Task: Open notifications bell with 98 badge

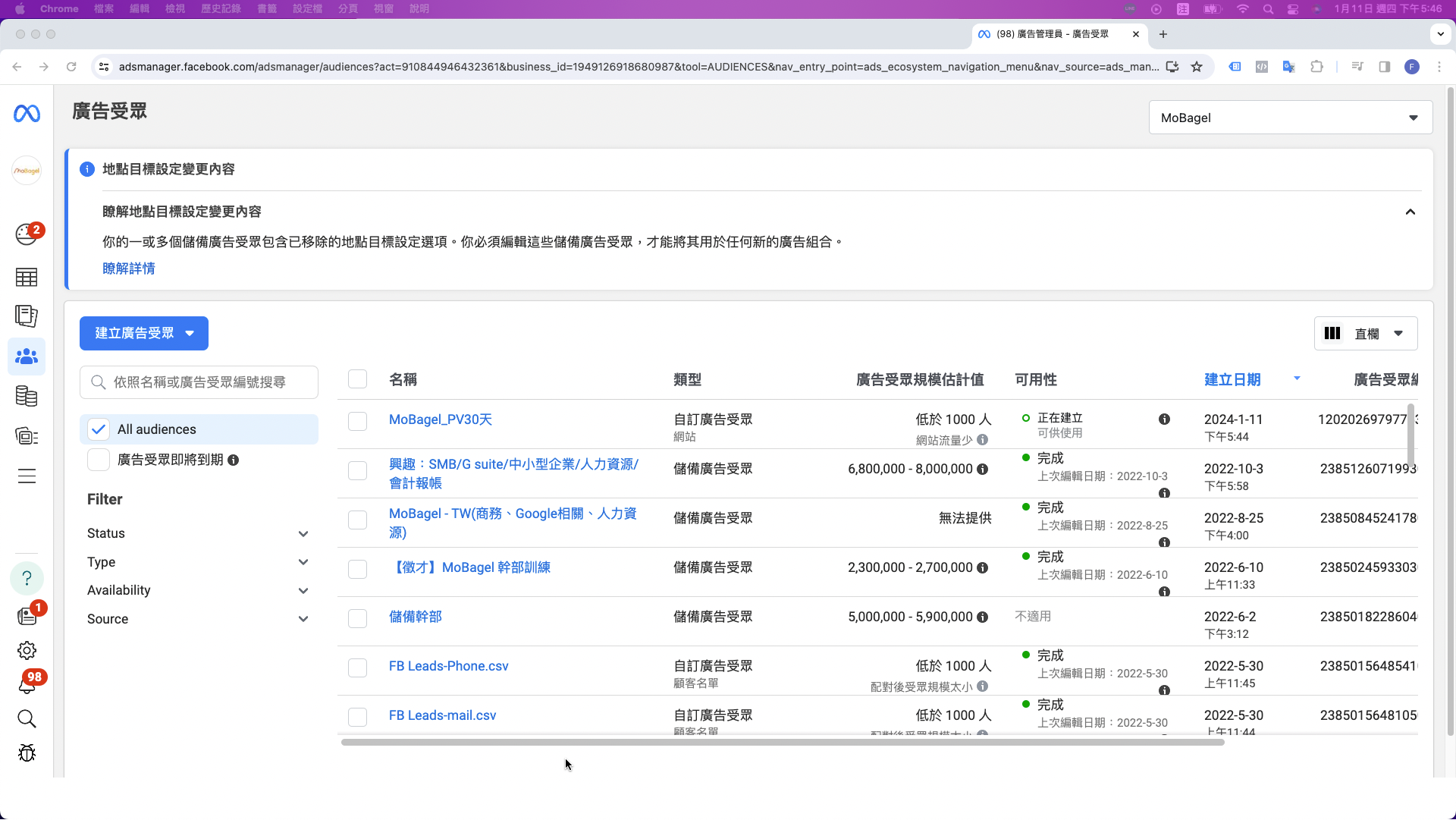Action: (x=27, y=685)
